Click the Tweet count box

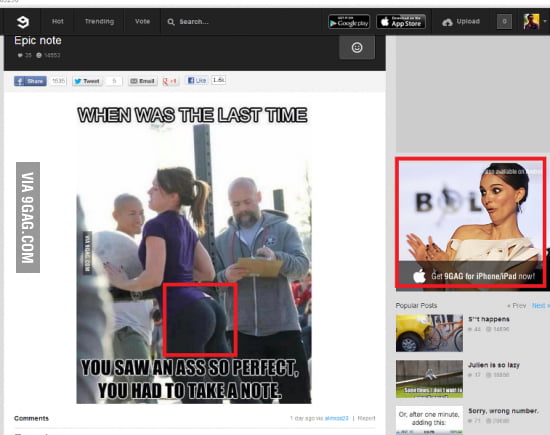tap(114, 81)
